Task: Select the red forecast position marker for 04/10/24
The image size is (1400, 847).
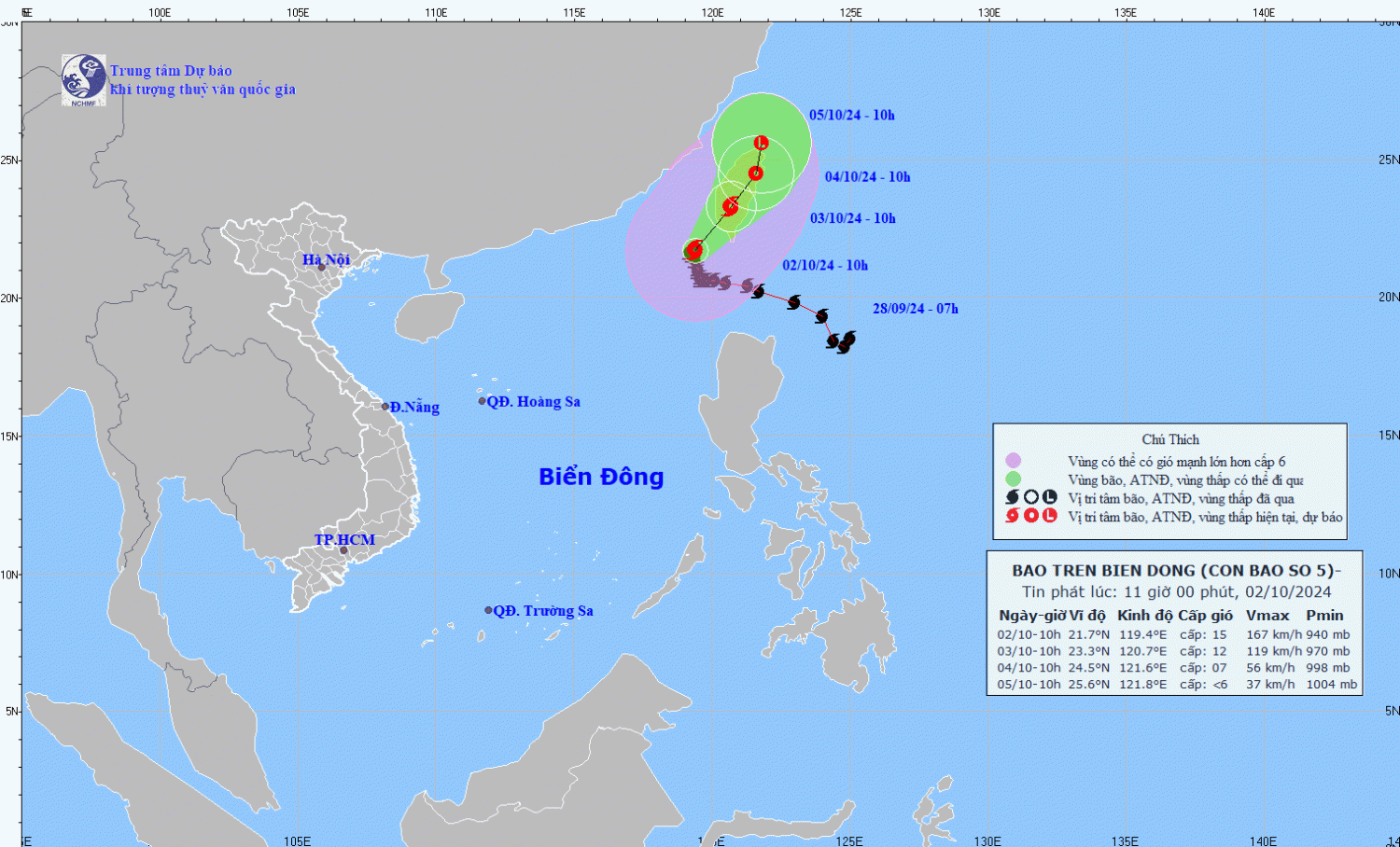Action: click(x=756, y=174)
